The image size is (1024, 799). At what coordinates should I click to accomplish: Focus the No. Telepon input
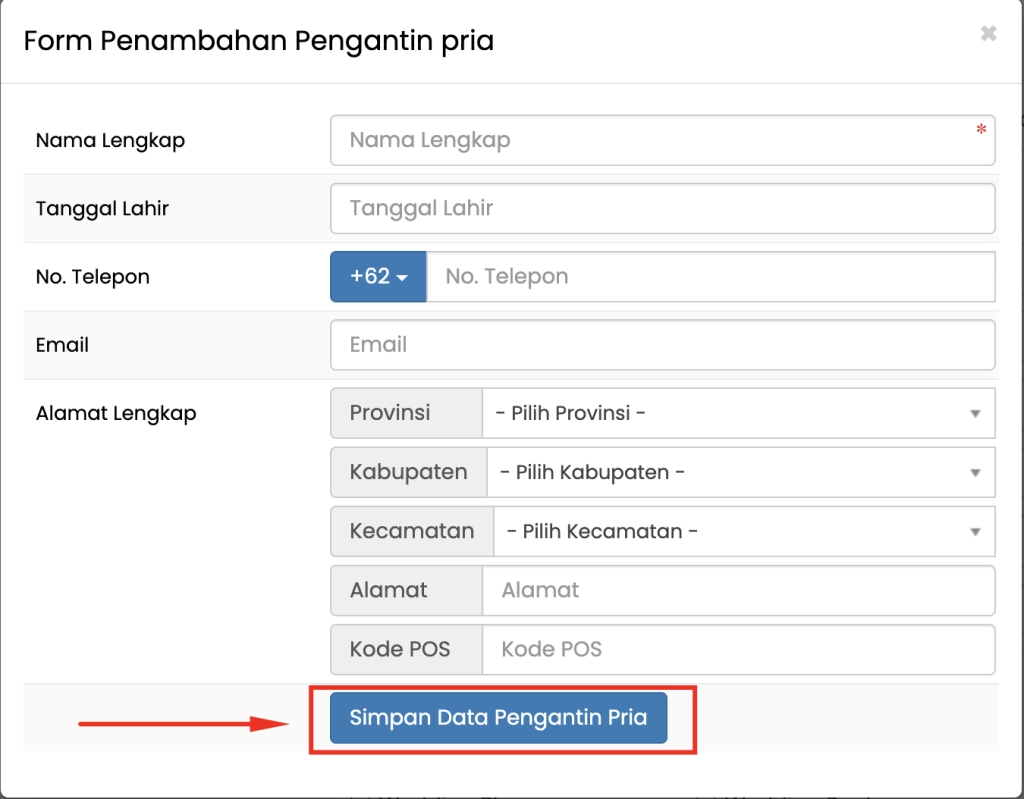pyautogui.click(x=710, y=277)
